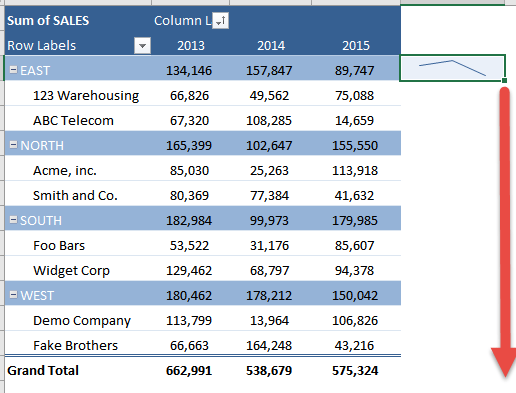This screenshot has height=393, width=516.
Task: Select the '123 Warehousing' row label
Action: 86,96
